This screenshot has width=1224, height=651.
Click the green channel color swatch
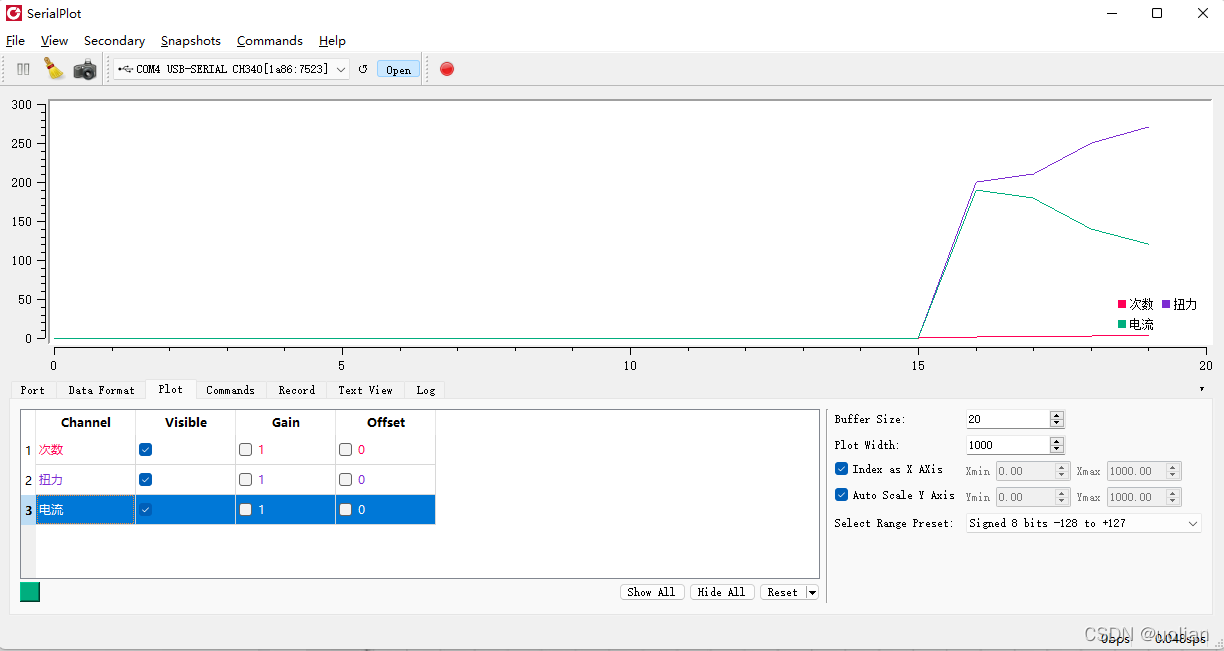click(x=30, y=592)
